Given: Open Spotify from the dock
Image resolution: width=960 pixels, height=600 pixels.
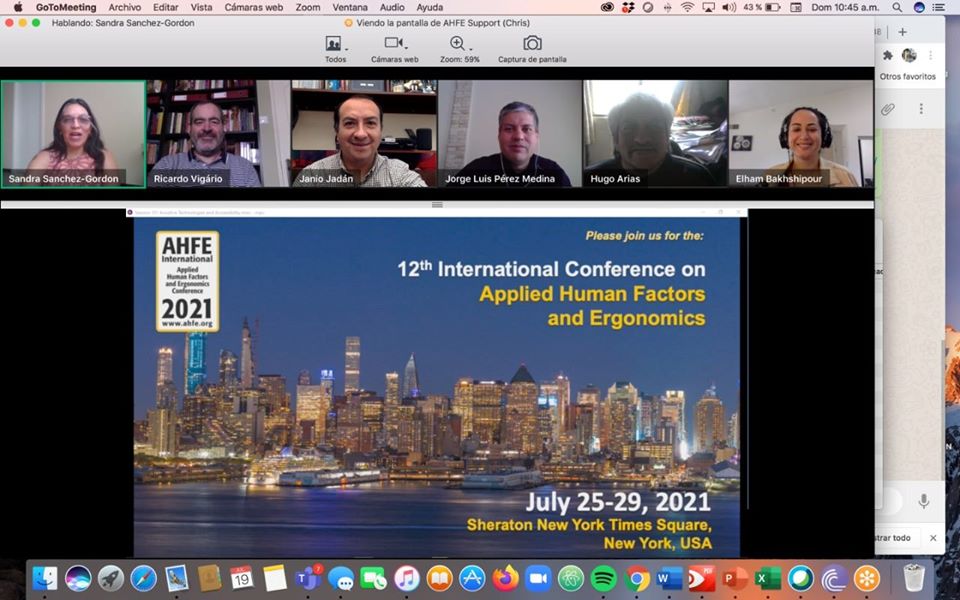Looking at the screenshot, I should pyautogui.click(x=604, y=578).
